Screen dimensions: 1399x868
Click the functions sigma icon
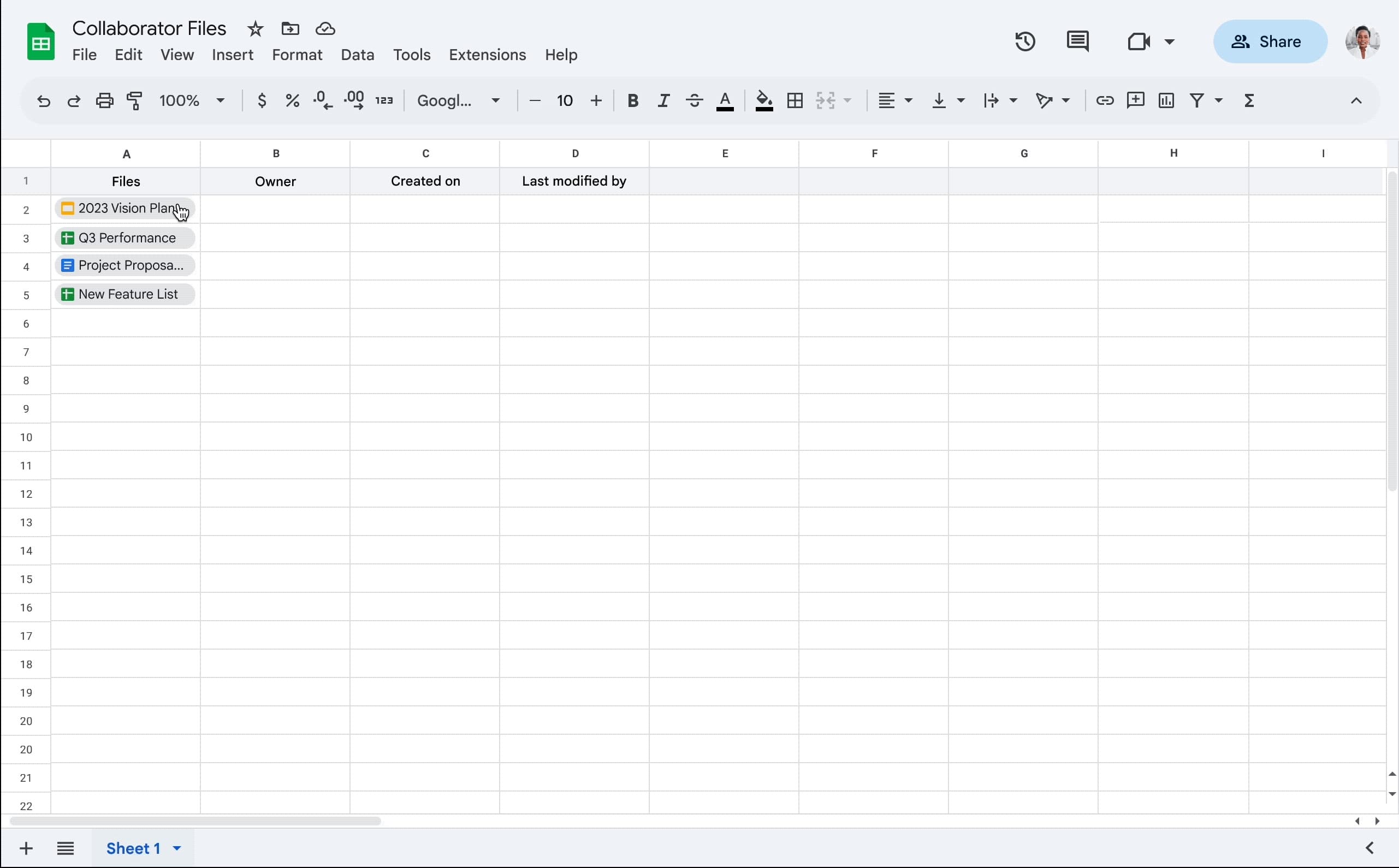1249,100
